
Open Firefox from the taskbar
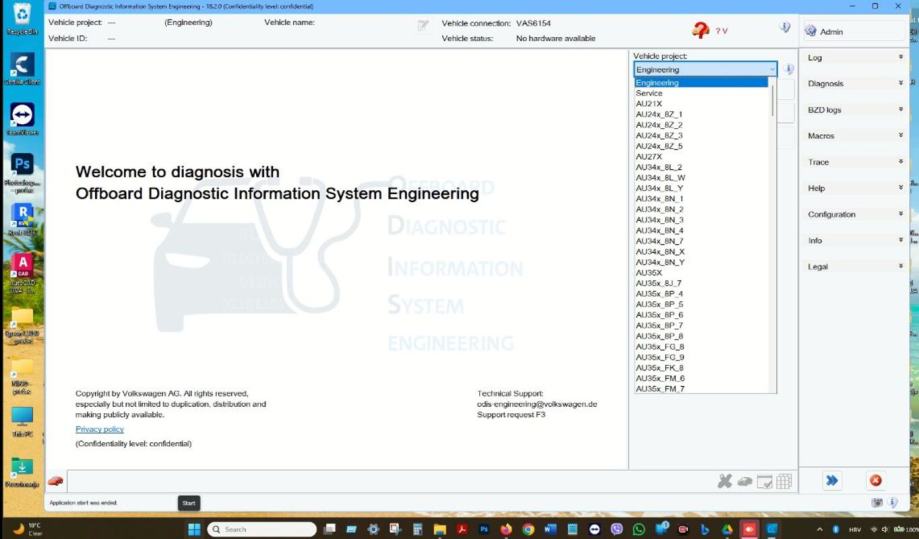point(506,529)
